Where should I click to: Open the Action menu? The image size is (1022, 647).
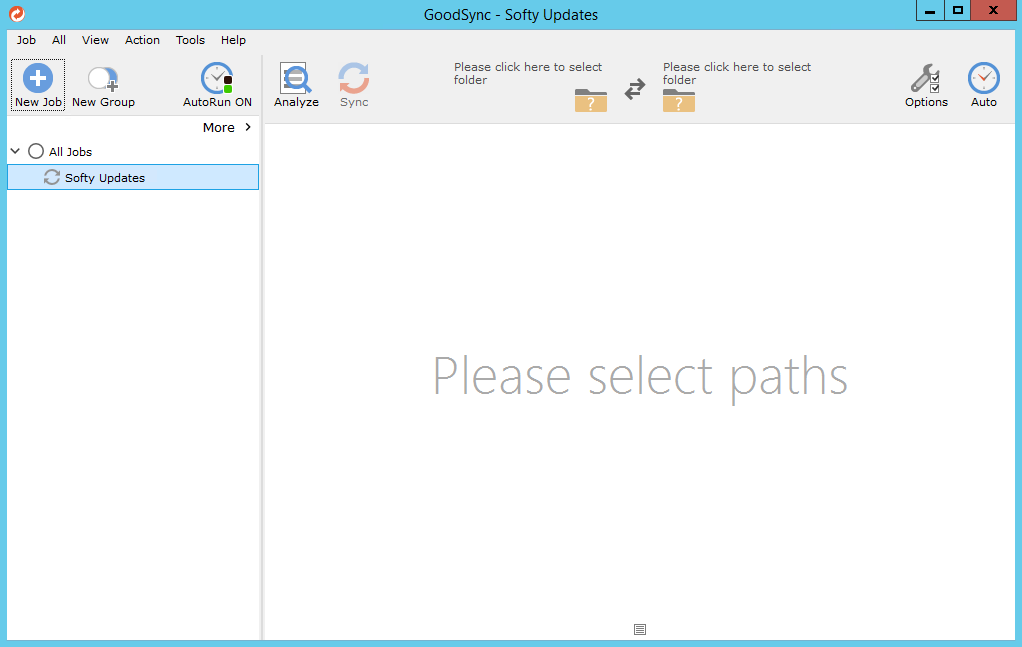[x=142, y=40]
